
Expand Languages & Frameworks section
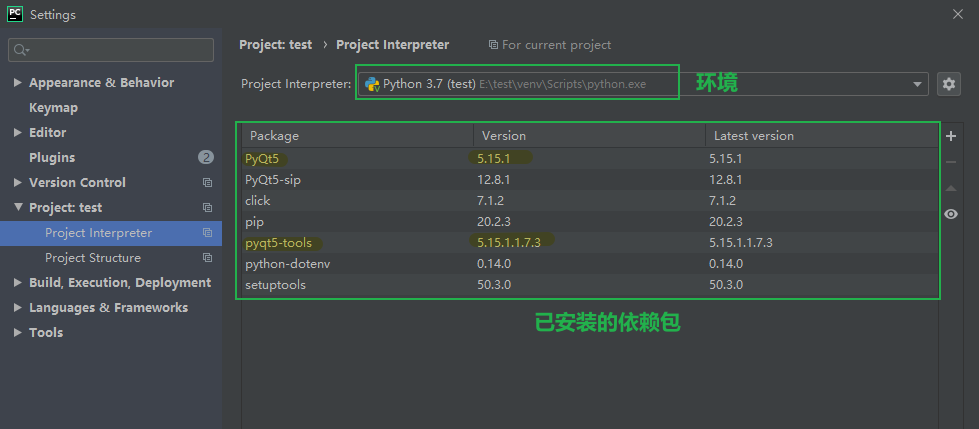[x=17, y=307]
